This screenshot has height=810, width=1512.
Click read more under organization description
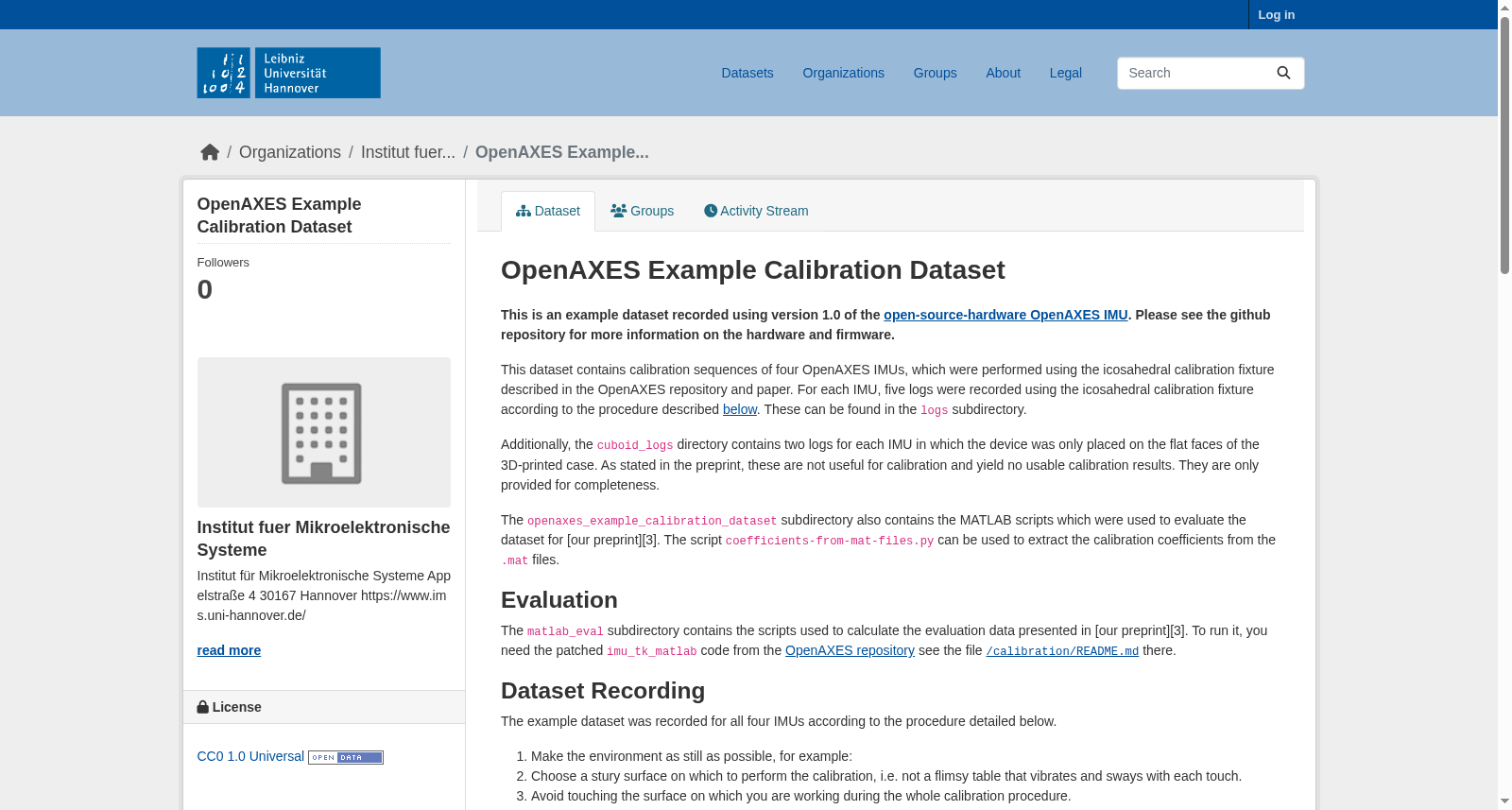tap(229, 650)
